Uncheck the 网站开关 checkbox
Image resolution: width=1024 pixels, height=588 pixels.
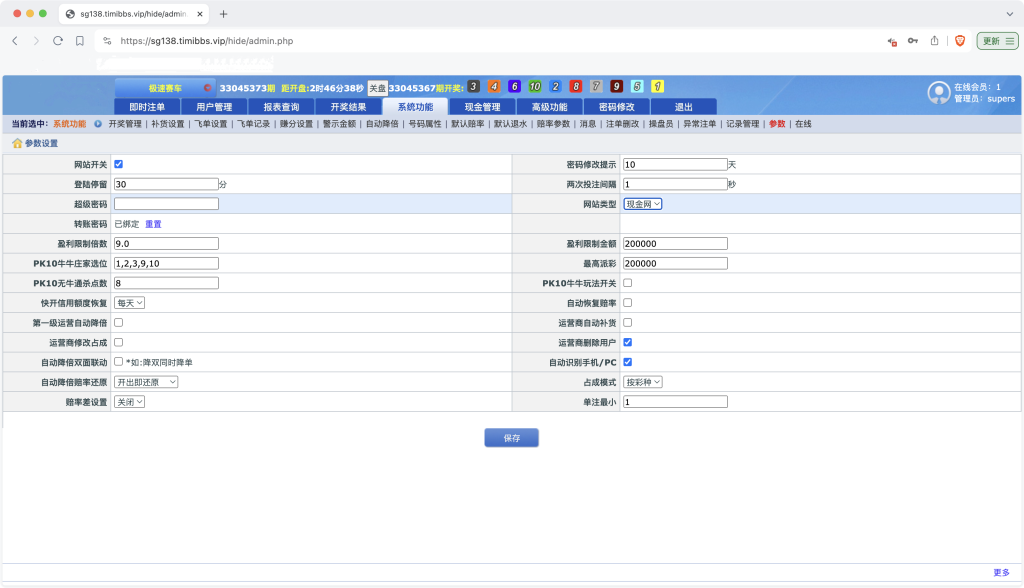[x=118, y=164]
